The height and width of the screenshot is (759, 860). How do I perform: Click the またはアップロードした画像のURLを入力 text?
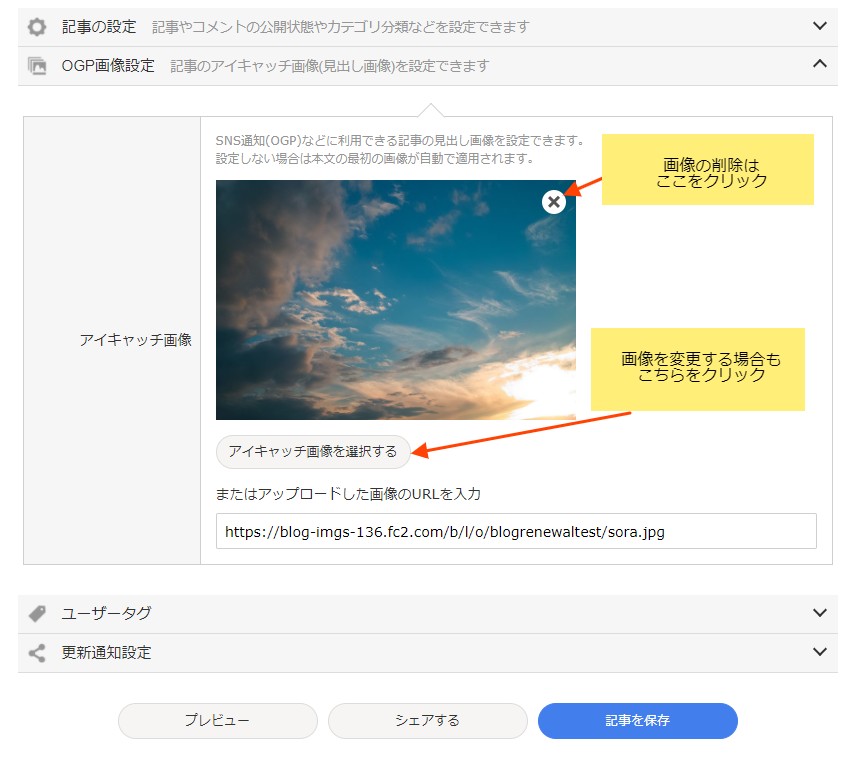(348, 494)
